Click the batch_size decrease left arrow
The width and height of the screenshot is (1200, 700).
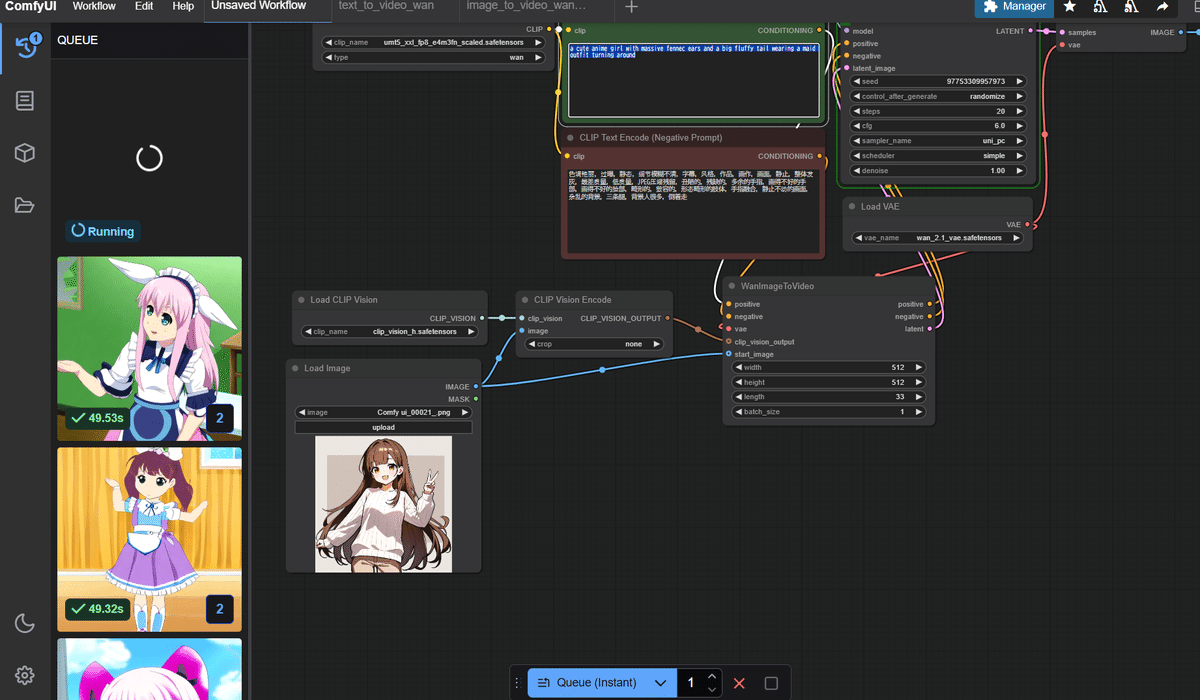pyautogui.click(x=740, y=412)
